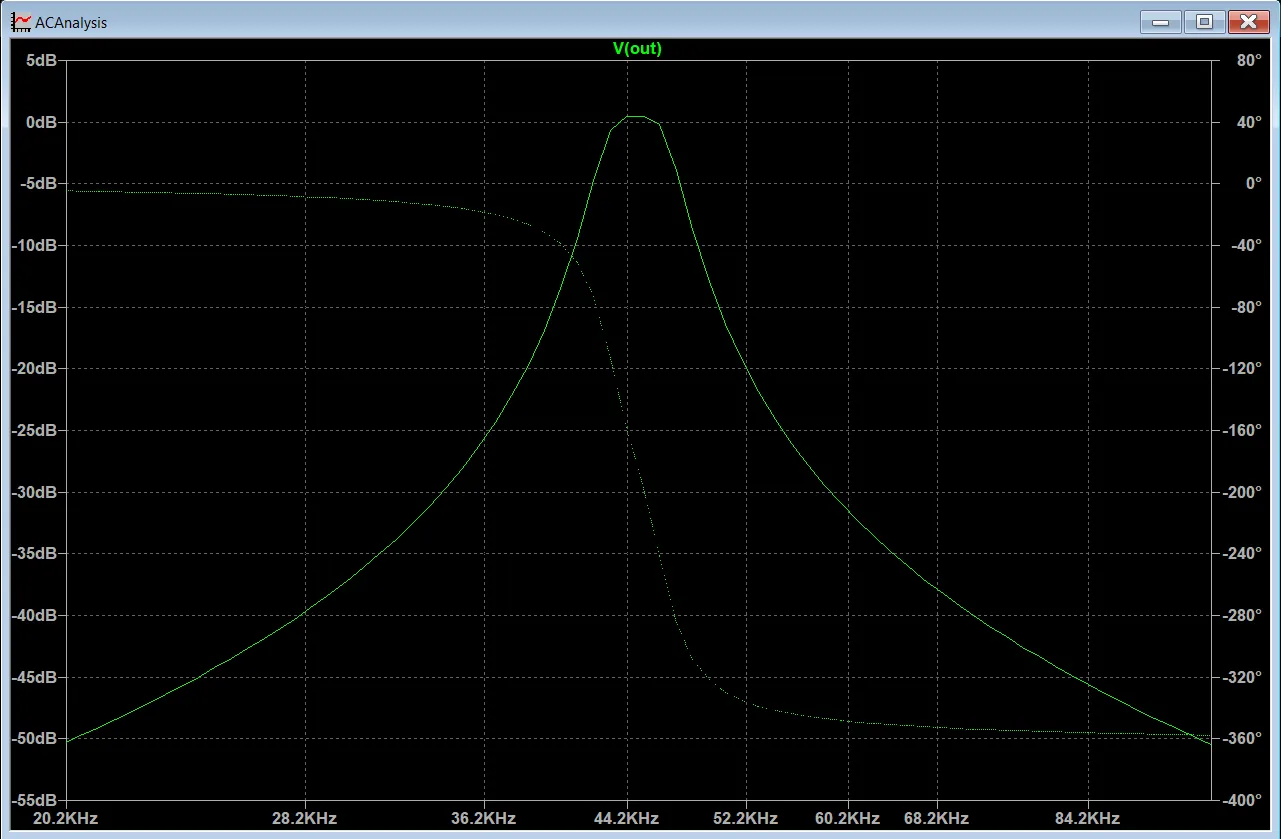Click the 84.2KHz frequency axis label
The height and width of the screenshot is (839, 1281).
coord(1087,818)
